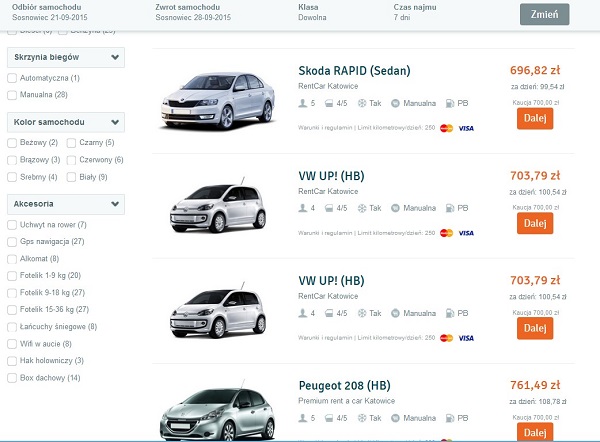Click the Mastercard icon in Skoda RAPID row
The width and height of the screenshot is (600, 442).
[446, 128]
